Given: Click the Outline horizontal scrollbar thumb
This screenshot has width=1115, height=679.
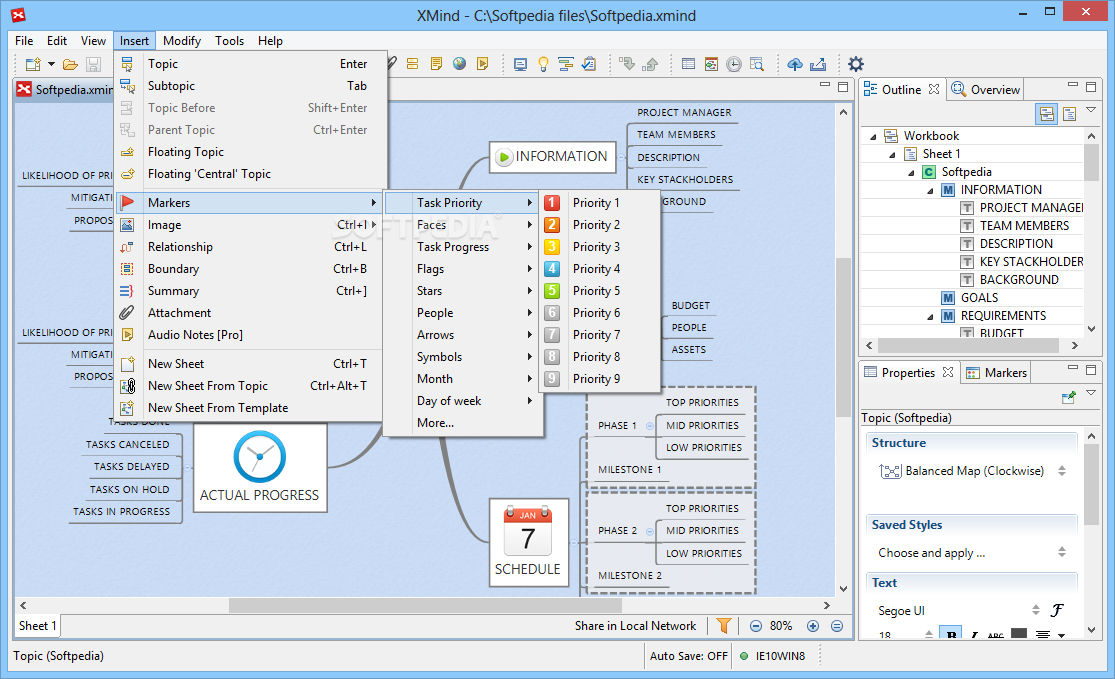Looking at the screenshot, I should [969, 346].
